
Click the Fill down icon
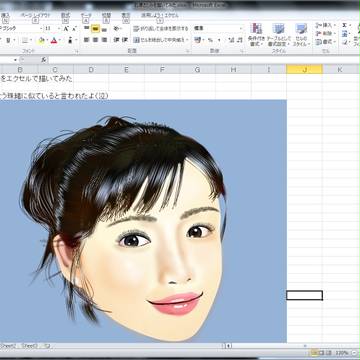coord(345,34)
